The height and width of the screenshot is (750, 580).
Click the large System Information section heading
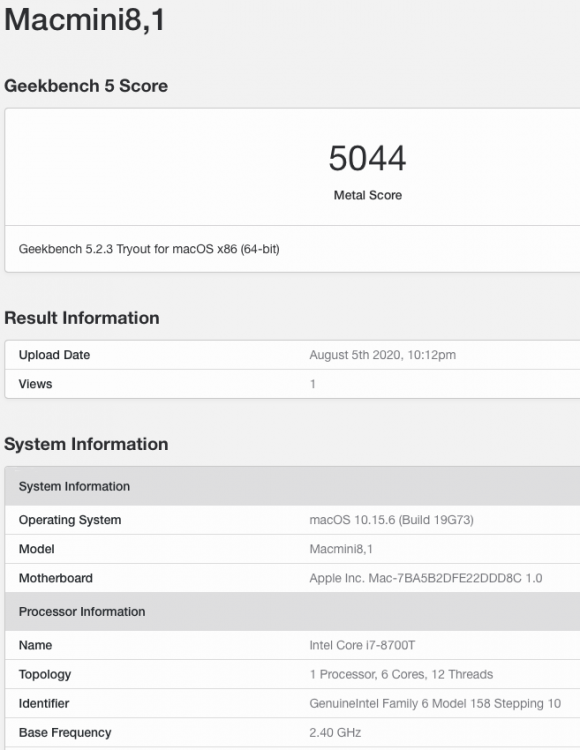86,444
